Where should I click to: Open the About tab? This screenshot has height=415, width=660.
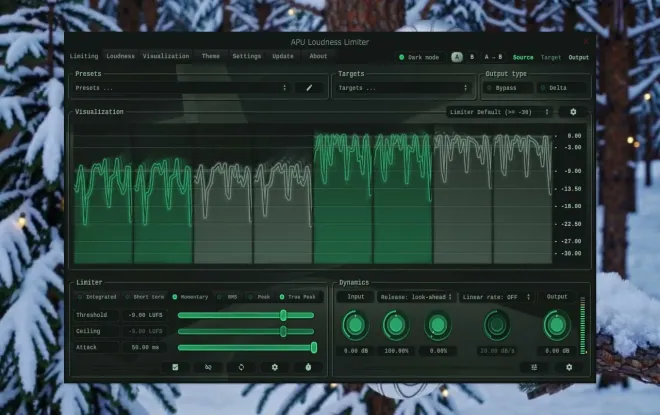318,56
